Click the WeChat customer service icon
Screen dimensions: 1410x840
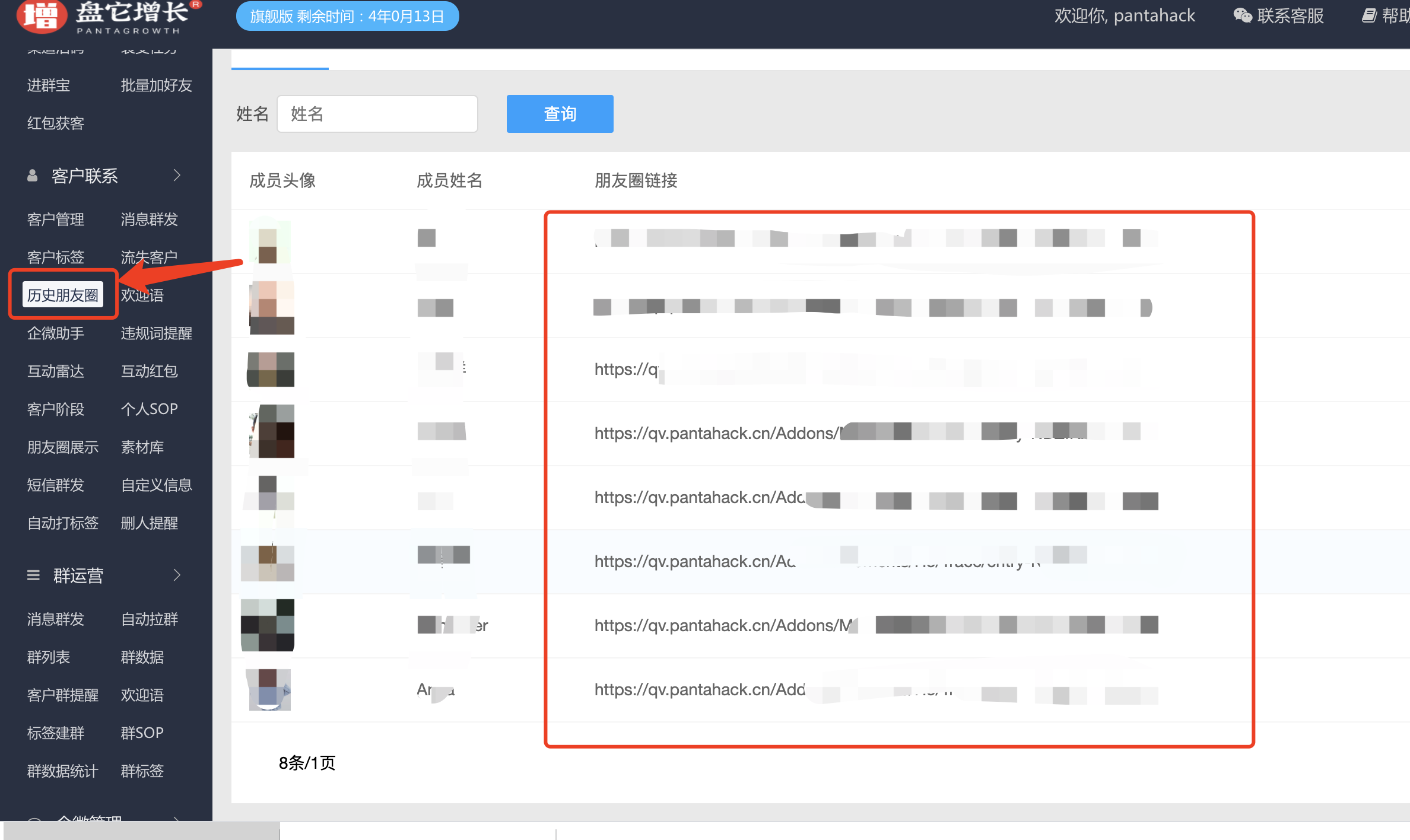[x=1243, y=15]
